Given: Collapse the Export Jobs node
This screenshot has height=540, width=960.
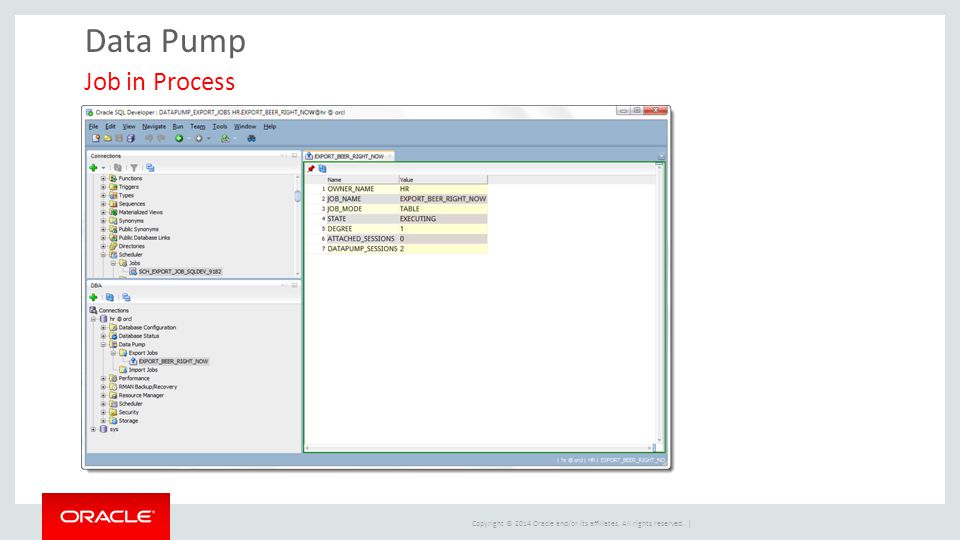Looking at the screenshot, I should (x=113, y=353).
